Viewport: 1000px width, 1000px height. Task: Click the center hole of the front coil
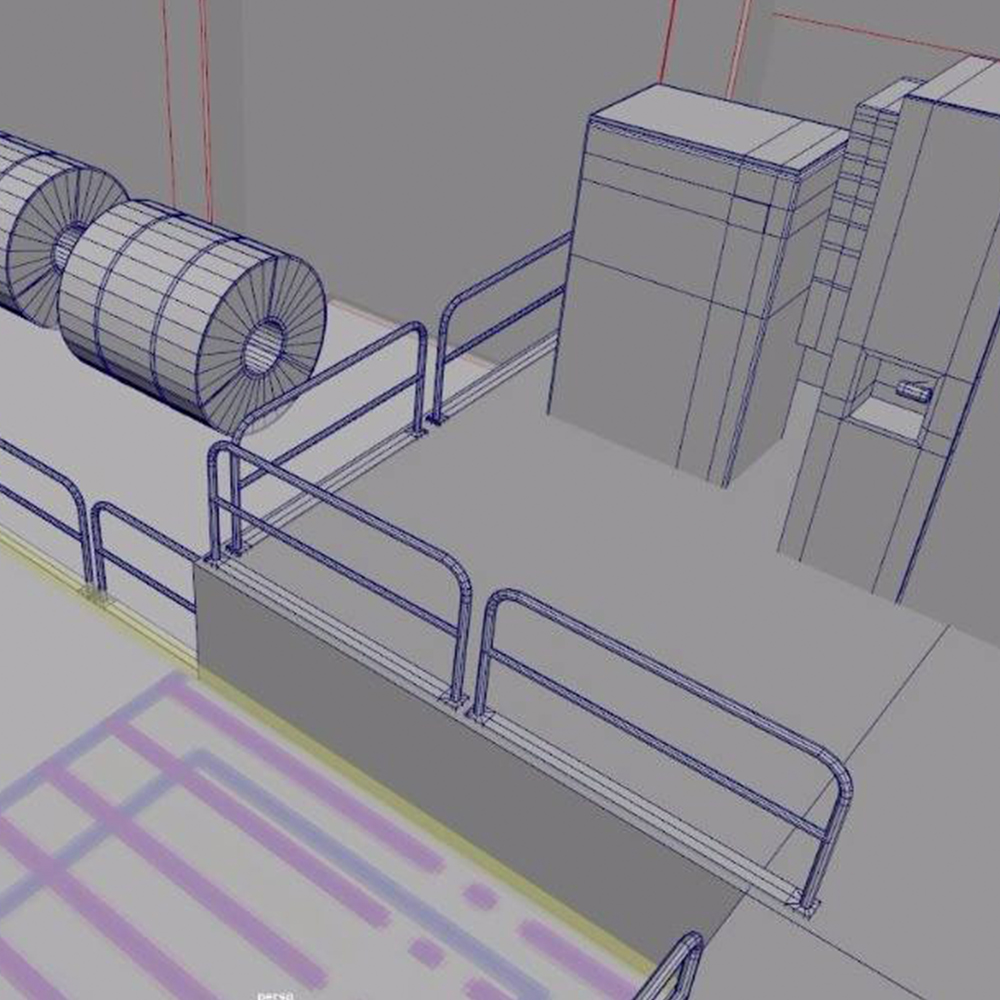tap(262, 350)
